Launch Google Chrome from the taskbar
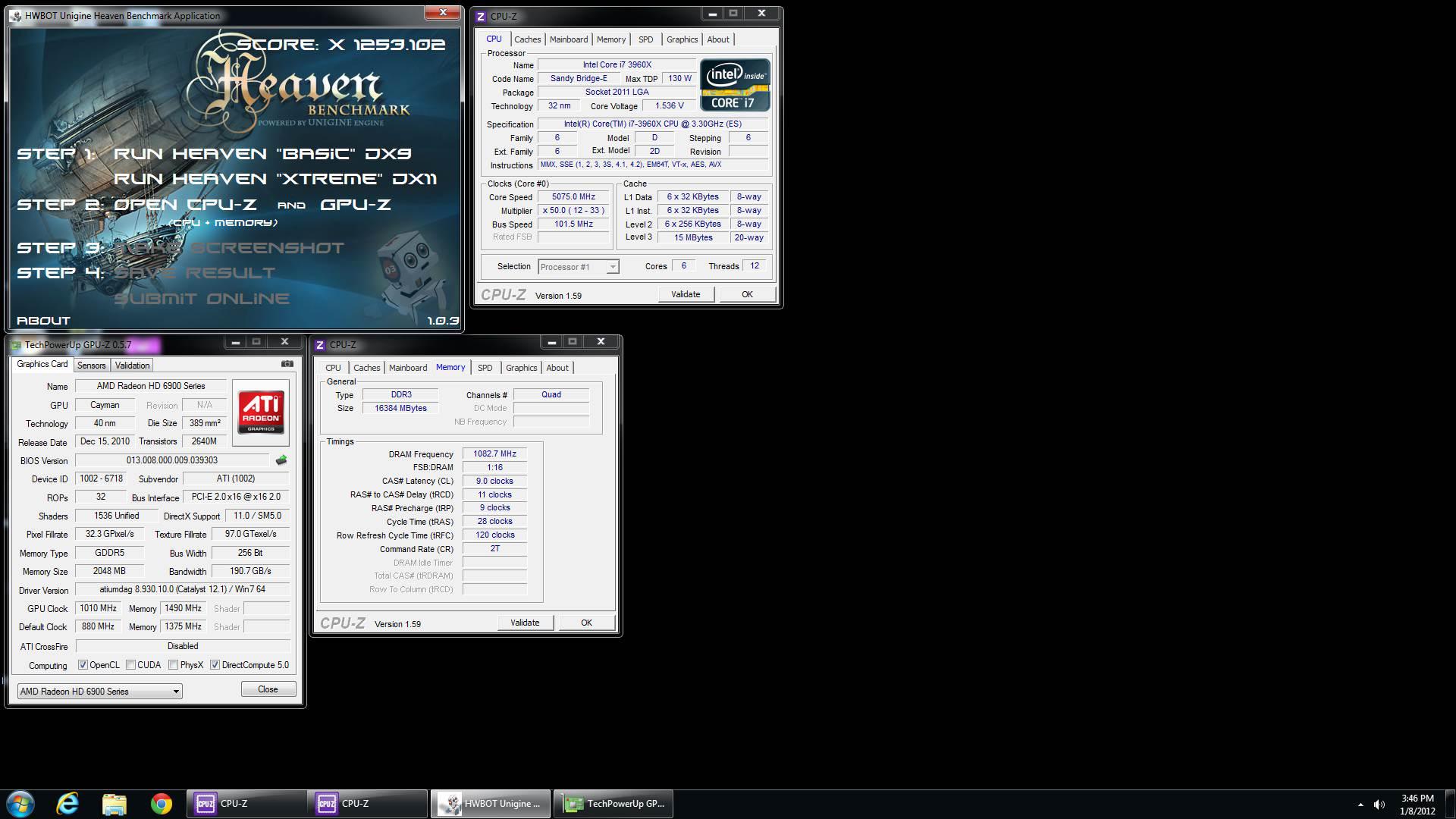This screenshot has width=1456, height=819. pyautogui.click(x=161, y=804)
